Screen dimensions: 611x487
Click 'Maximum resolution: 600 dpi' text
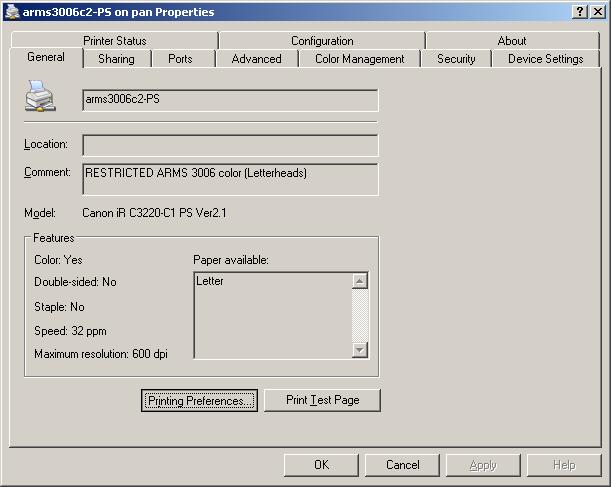tap(101, 354)
